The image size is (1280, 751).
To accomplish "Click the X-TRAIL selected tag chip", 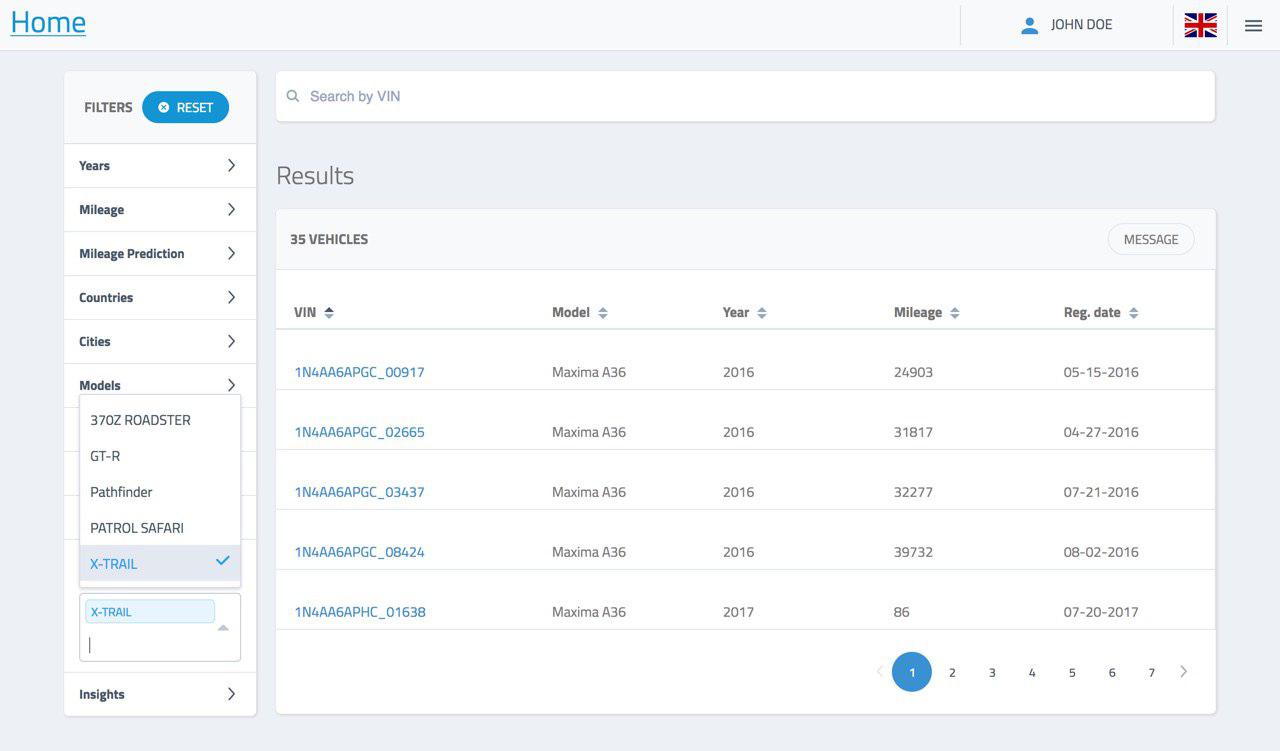I will tap(150, 611).
